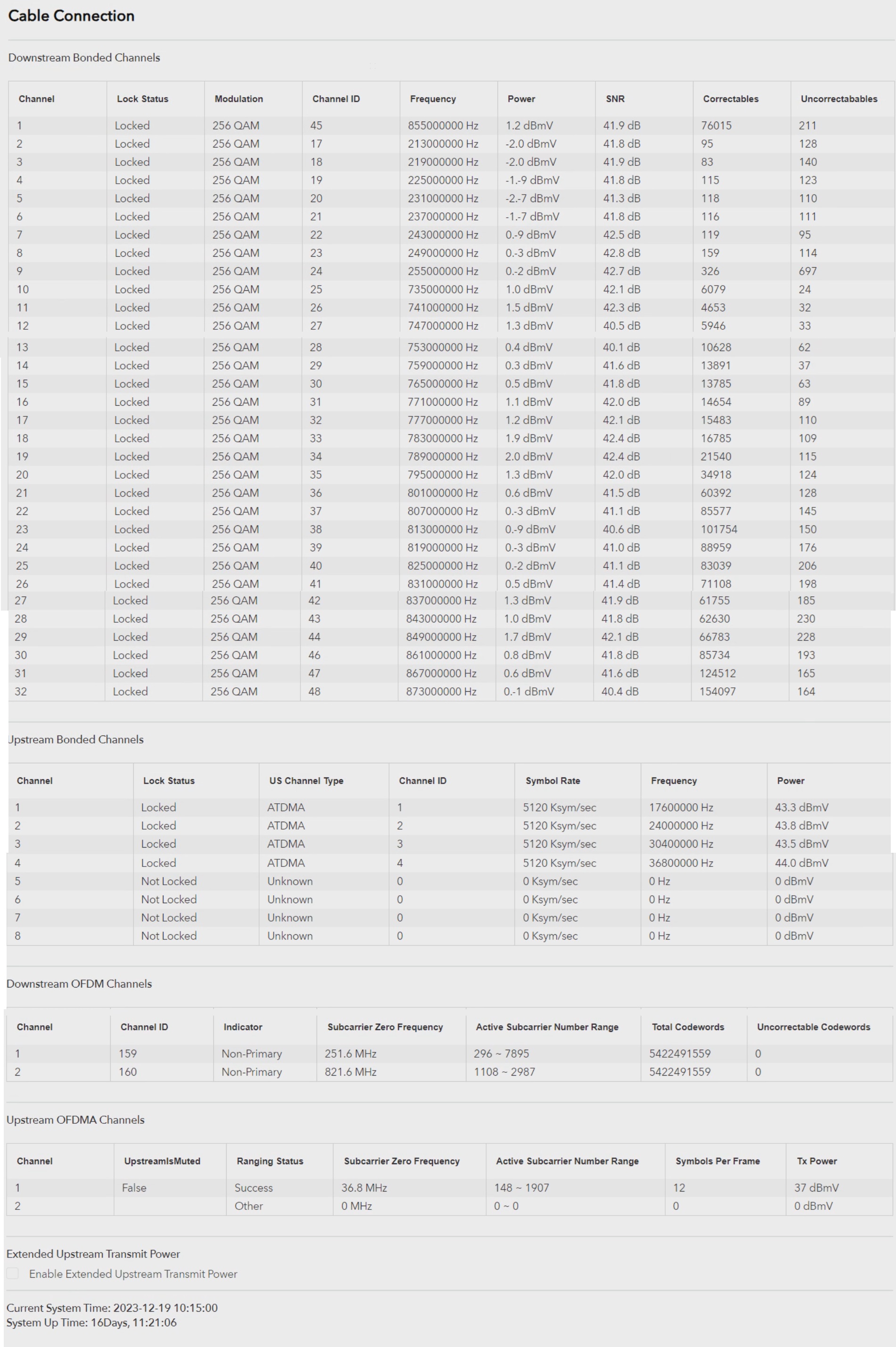Select the Correctables column header

(730, 98)
